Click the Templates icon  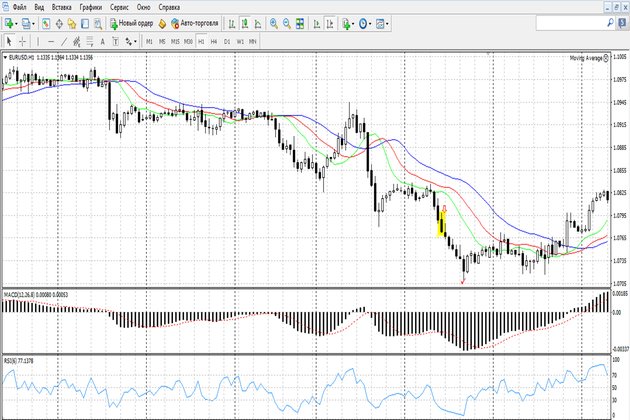pyautogui.click(x=380, y=24)
